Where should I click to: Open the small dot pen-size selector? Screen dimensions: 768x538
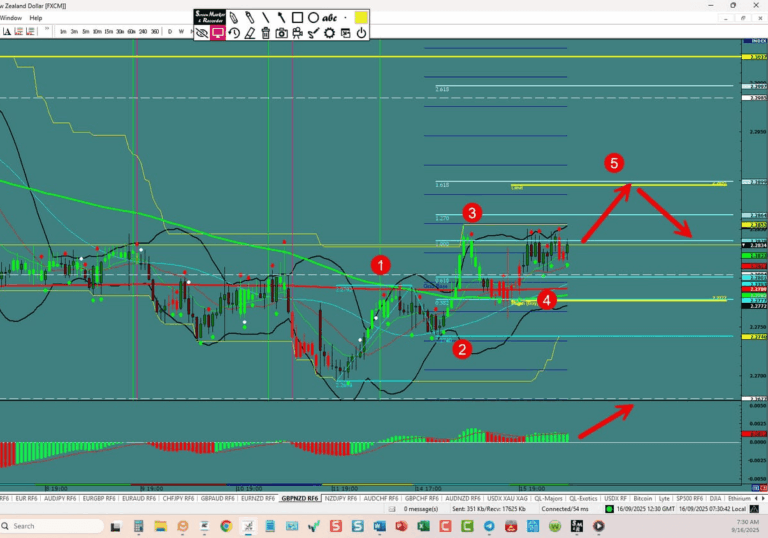pos(345,18)
